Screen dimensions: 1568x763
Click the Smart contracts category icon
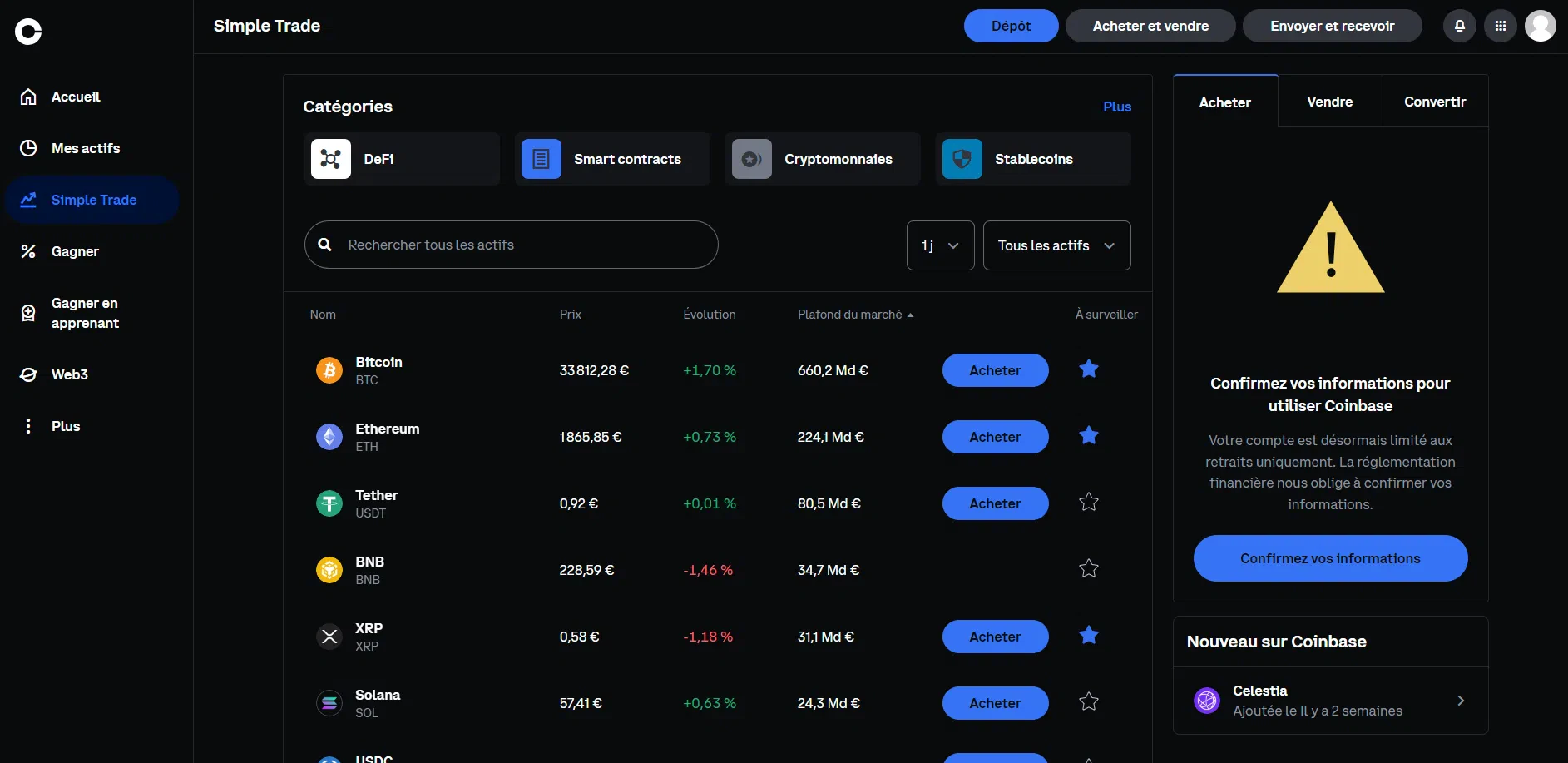(x=542, y=159)
